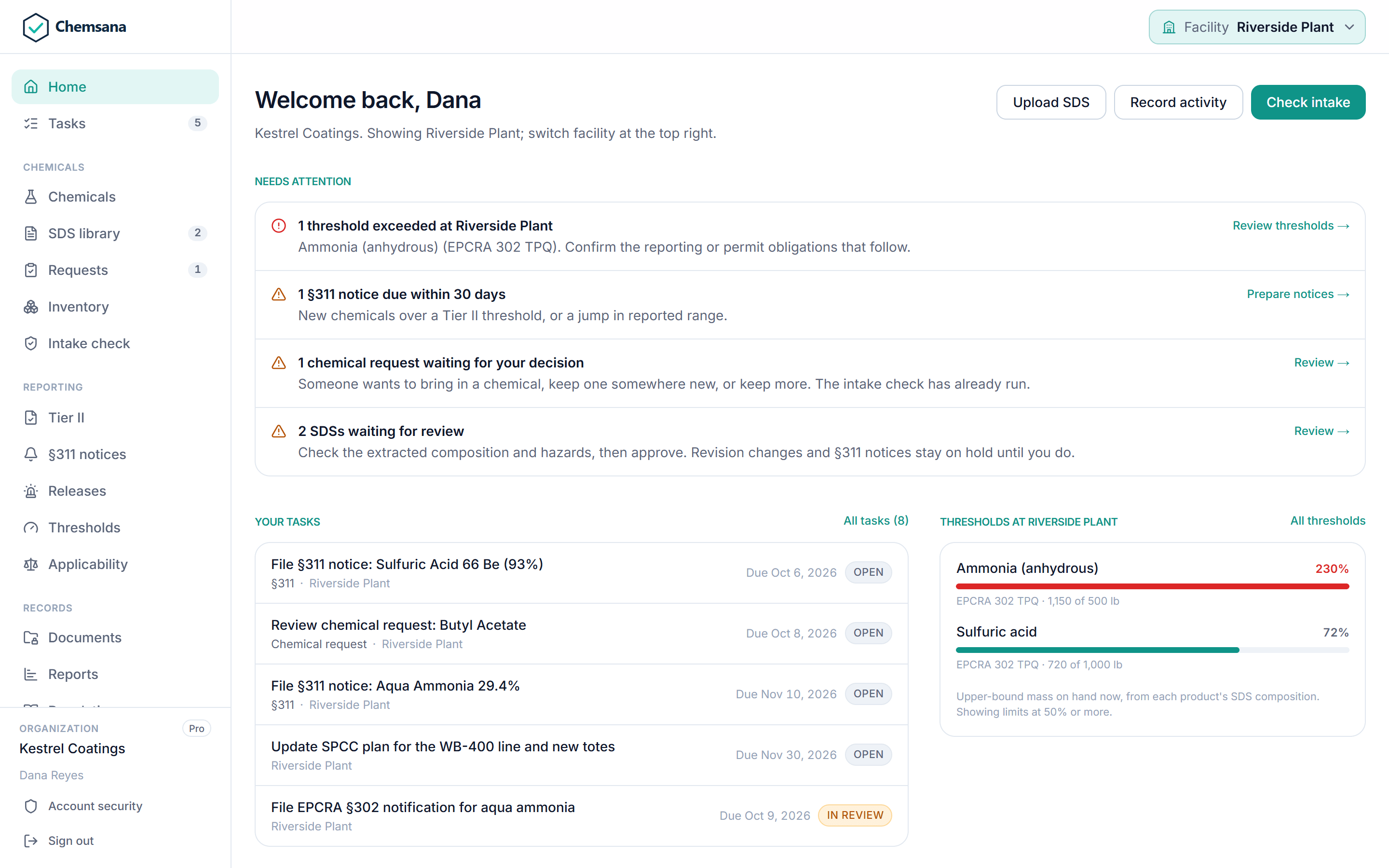The image size is (1389, 868).
Task: Click the chevron in the facility selector
Action: point(1349,27)
